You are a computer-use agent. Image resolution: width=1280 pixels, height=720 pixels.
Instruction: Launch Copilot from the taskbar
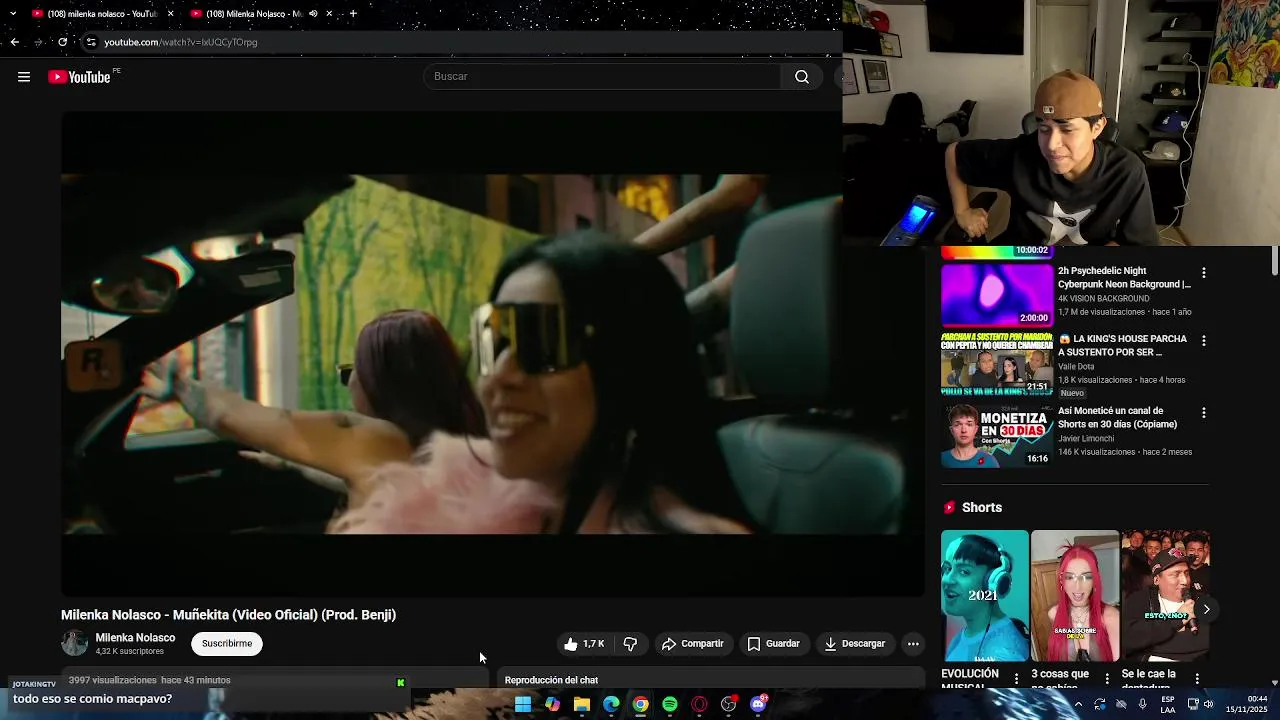click(552, 704)
